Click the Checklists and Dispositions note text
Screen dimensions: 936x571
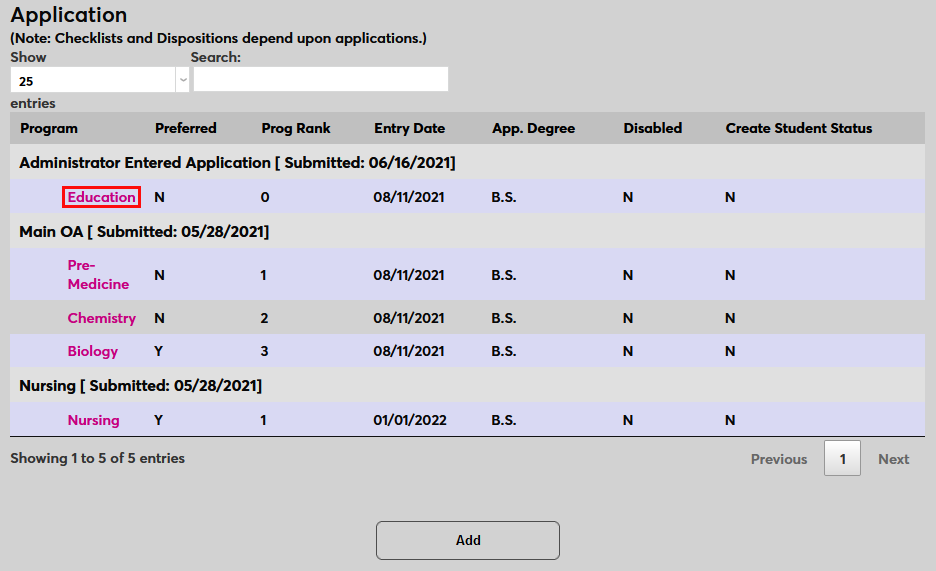point(218,38)
